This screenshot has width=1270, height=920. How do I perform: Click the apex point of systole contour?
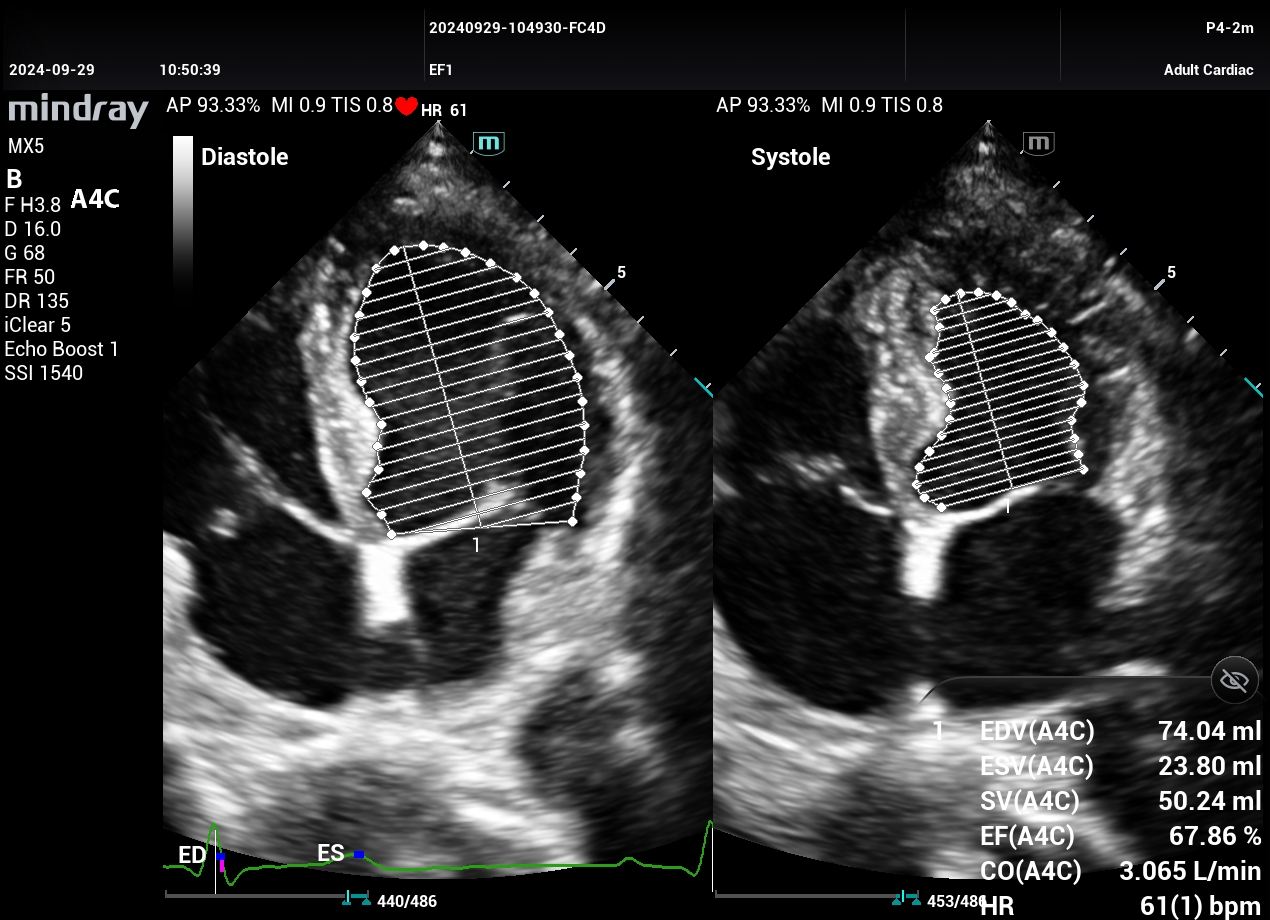click(x=962, y=294)
